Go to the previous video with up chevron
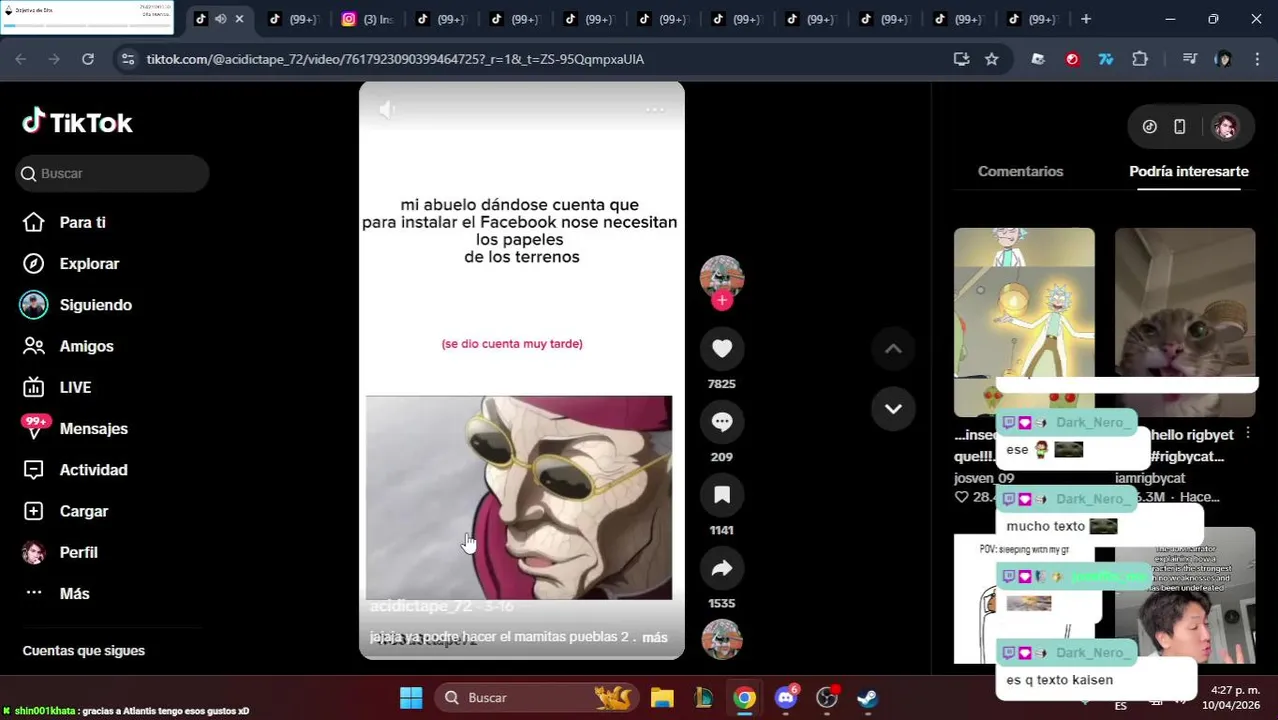The width and height of the screenshot is (1278, 720). click(x=893, y=348)
